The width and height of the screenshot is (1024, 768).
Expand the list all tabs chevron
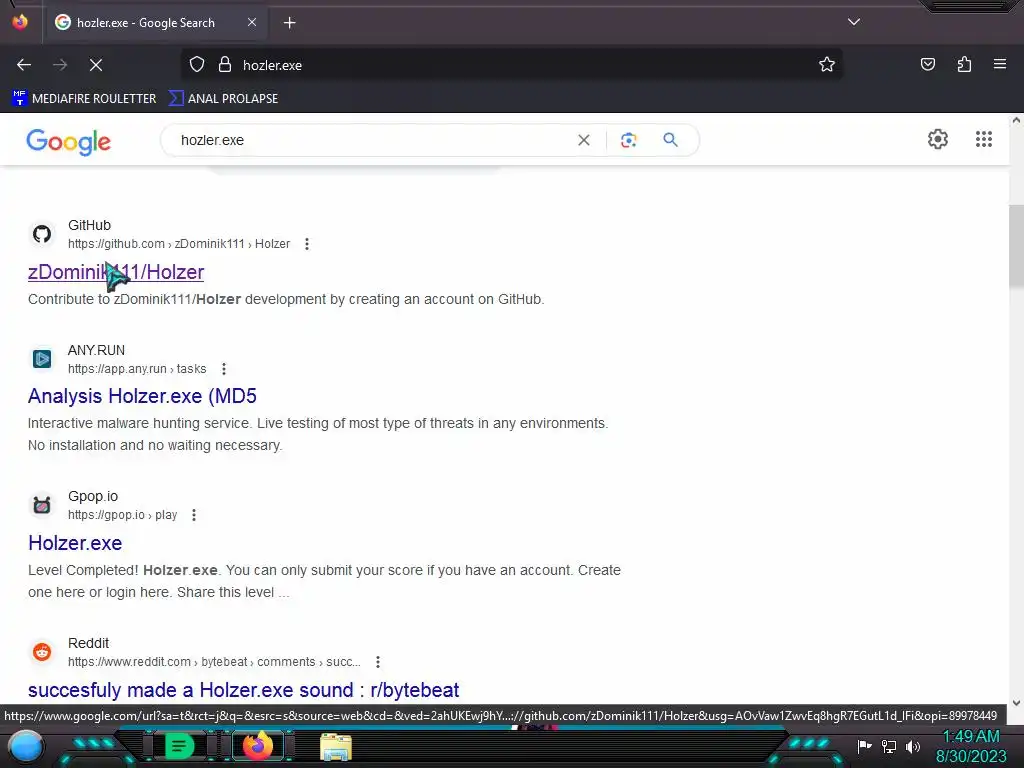coord(854,22)
